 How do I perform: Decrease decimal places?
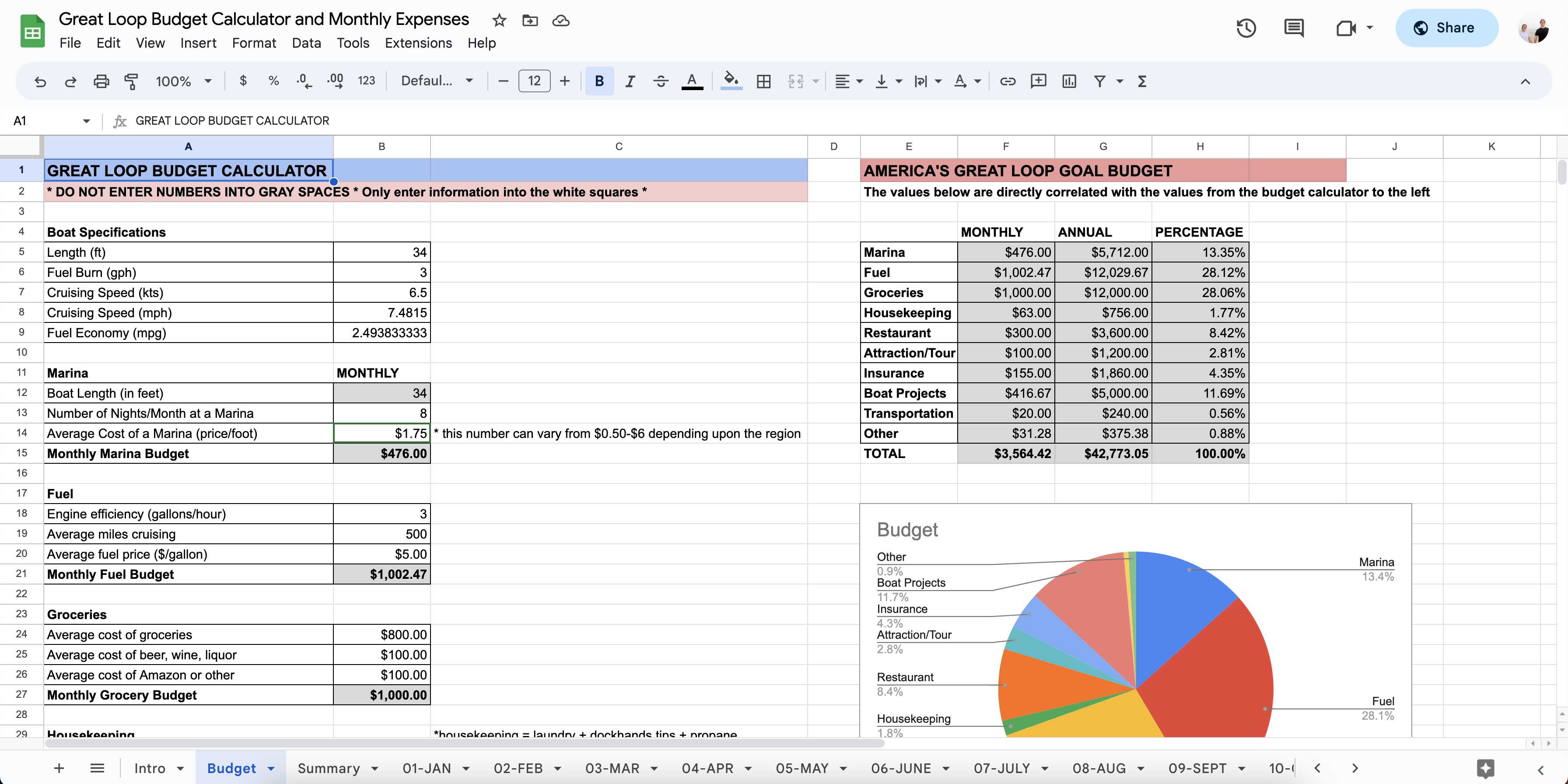pos(304,81)
